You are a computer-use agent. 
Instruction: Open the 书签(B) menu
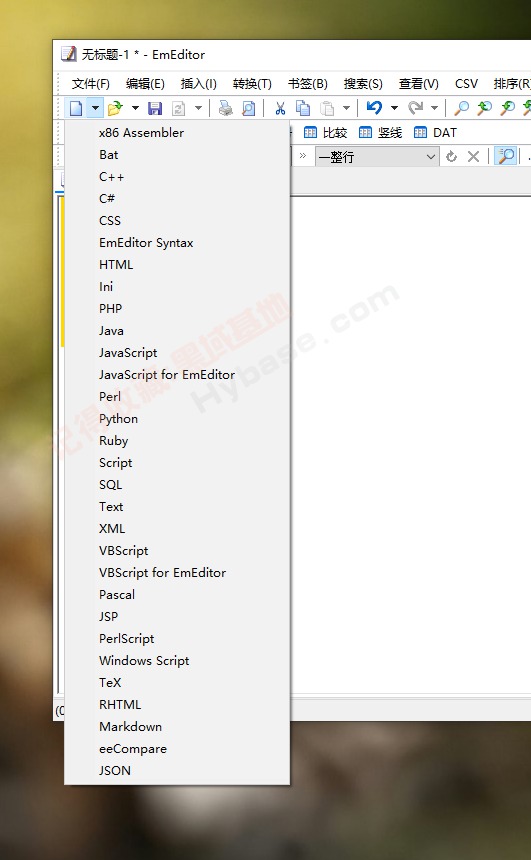pos(308,84)
